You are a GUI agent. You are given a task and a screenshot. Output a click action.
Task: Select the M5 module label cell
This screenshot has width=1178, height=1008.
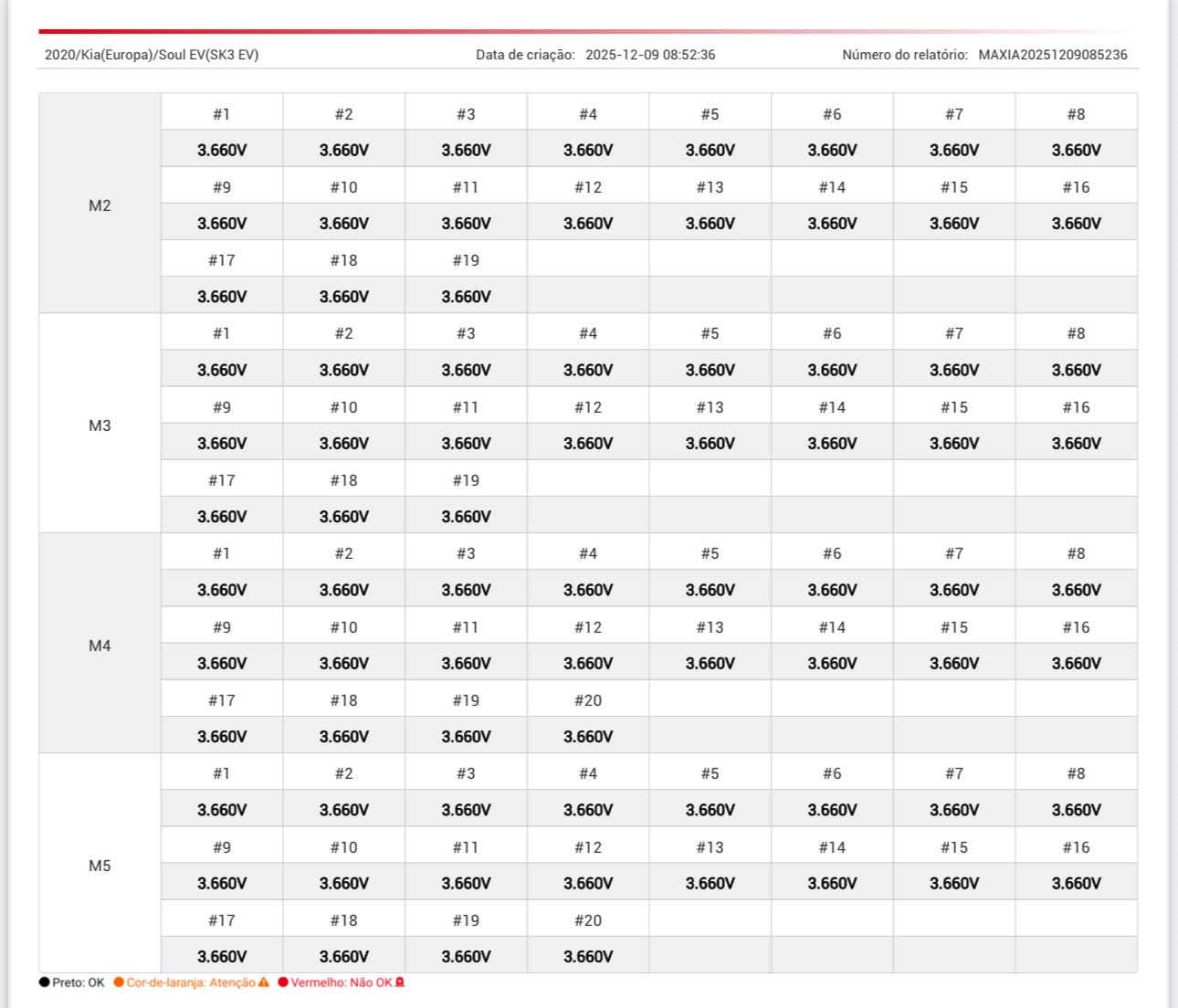tap(100, 866)
